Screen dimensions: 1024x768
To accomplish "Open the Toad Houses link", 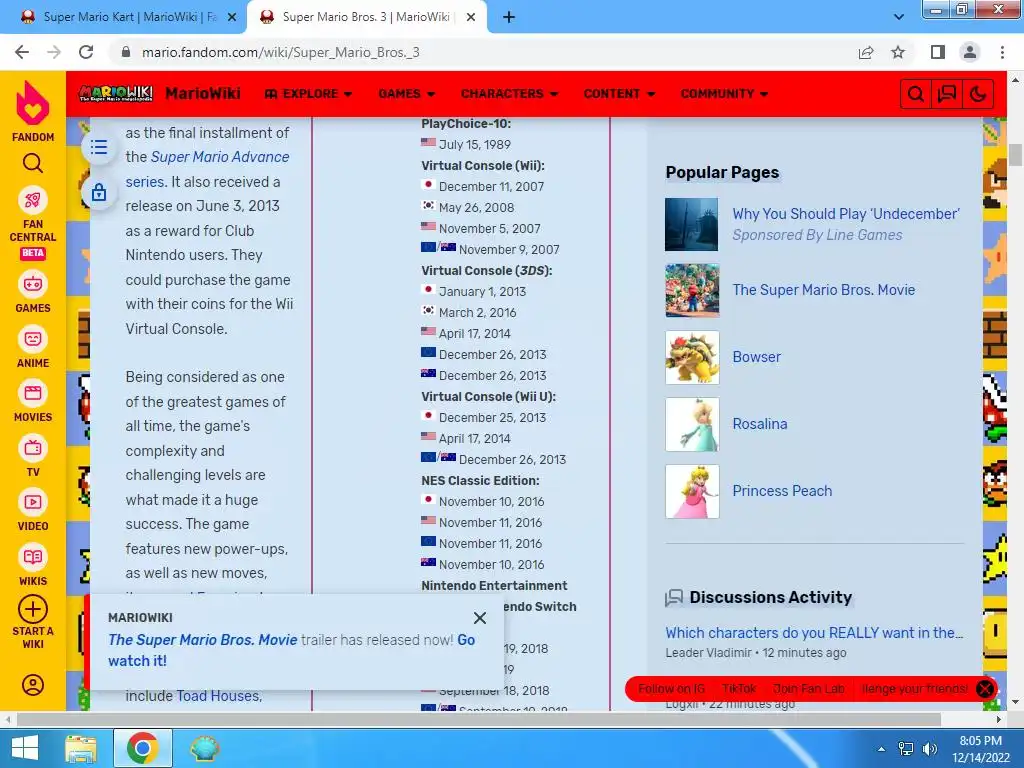I will [218, 696].
